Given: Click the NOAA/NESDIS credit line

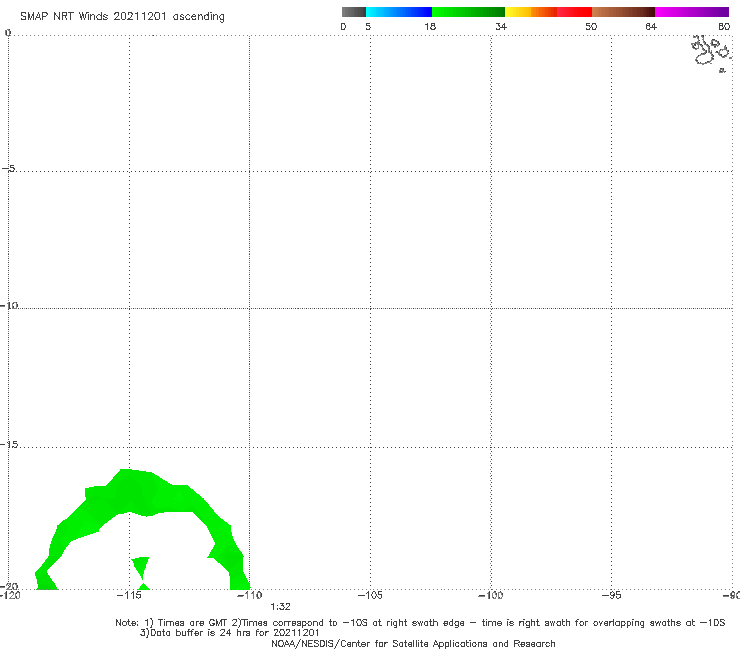Looking at the screenshot, I should point(413,643).
